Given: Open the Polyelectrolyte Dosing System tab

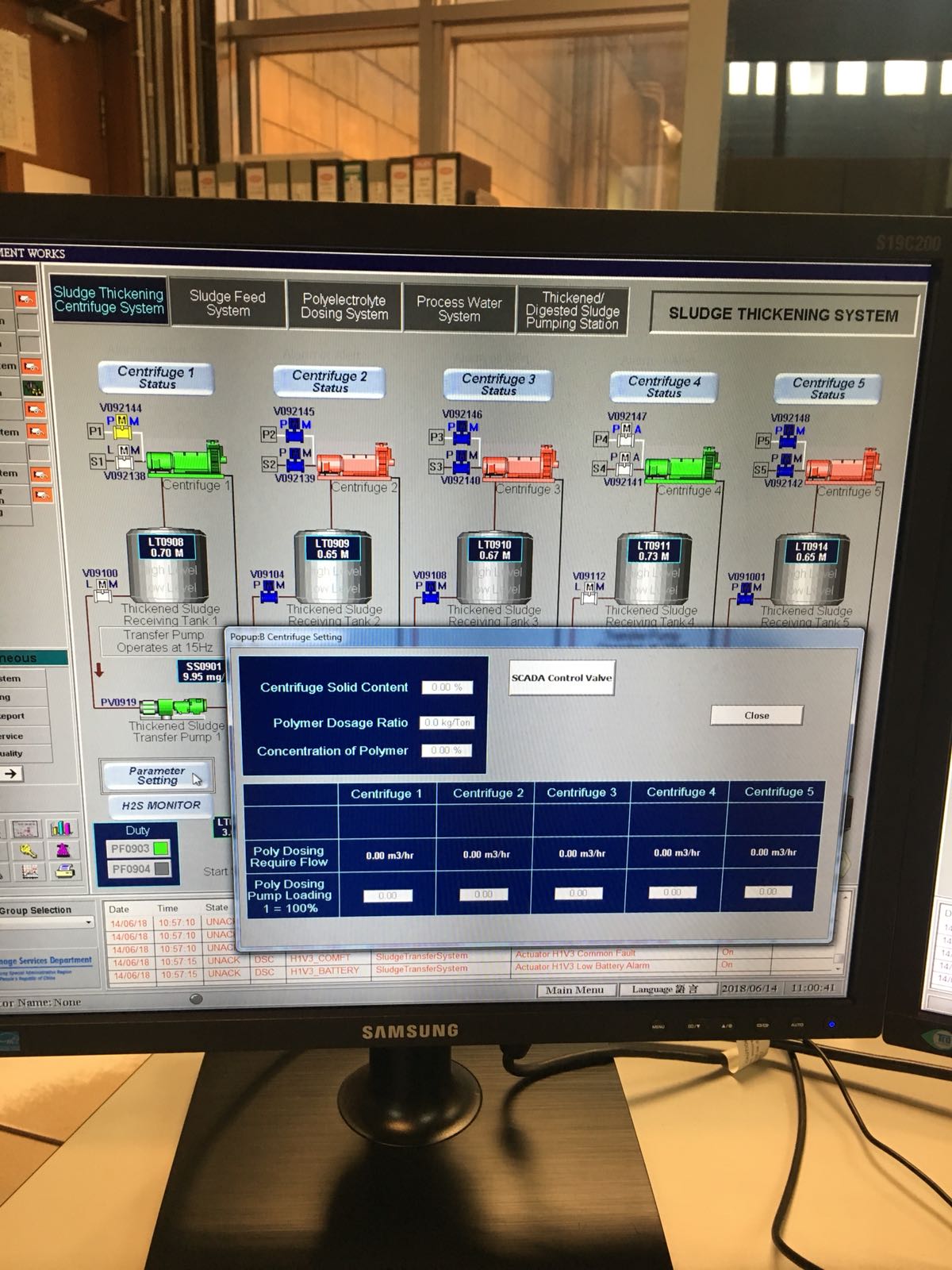Looking at the screenshot, I should (344, 306).
